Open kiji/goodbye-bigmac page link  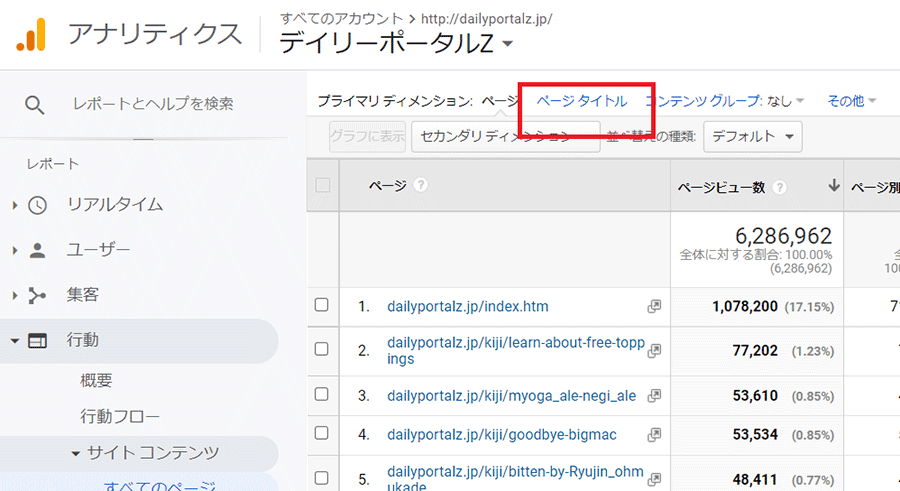(x=502, y=435)
